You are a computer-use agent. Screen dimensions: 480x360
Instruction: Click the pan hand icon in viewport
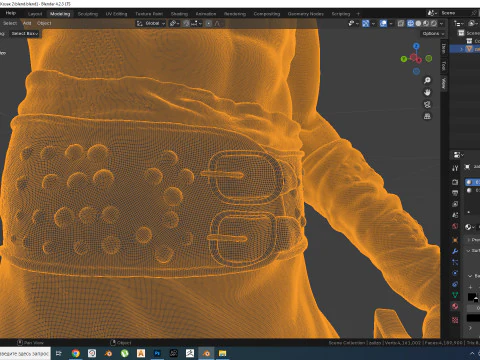pos(427,92)
